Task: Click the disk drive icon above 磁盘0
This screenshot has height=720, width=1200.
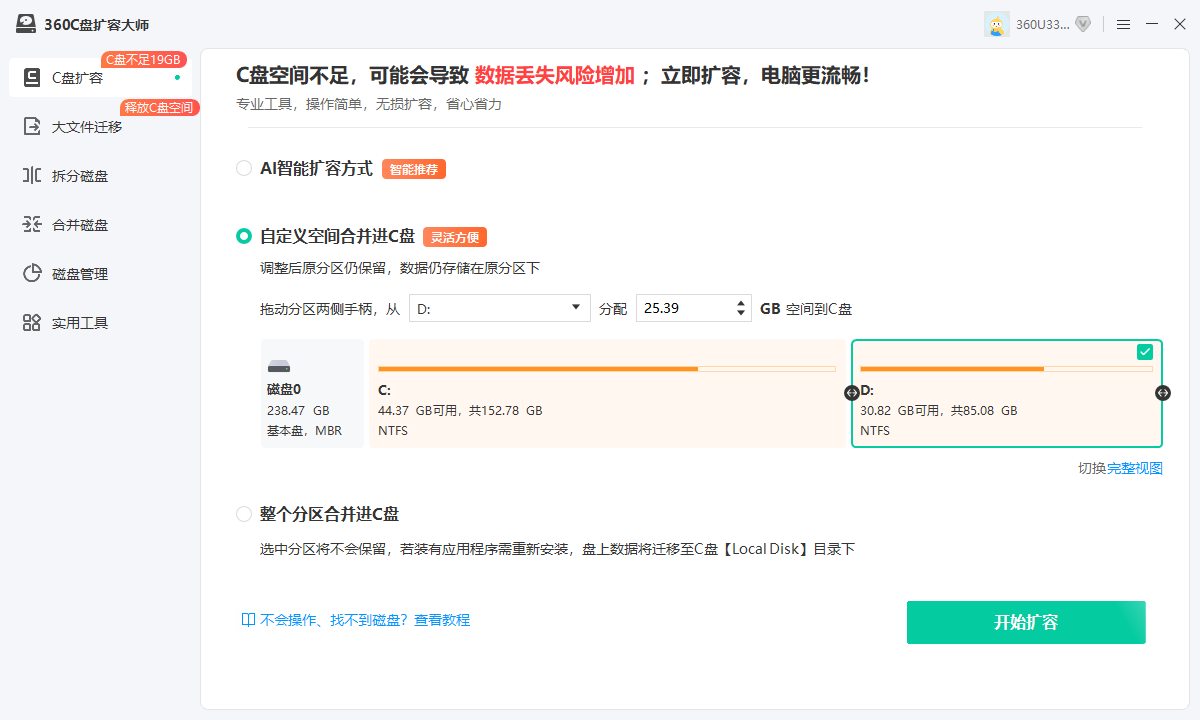Action: point(279,367)
